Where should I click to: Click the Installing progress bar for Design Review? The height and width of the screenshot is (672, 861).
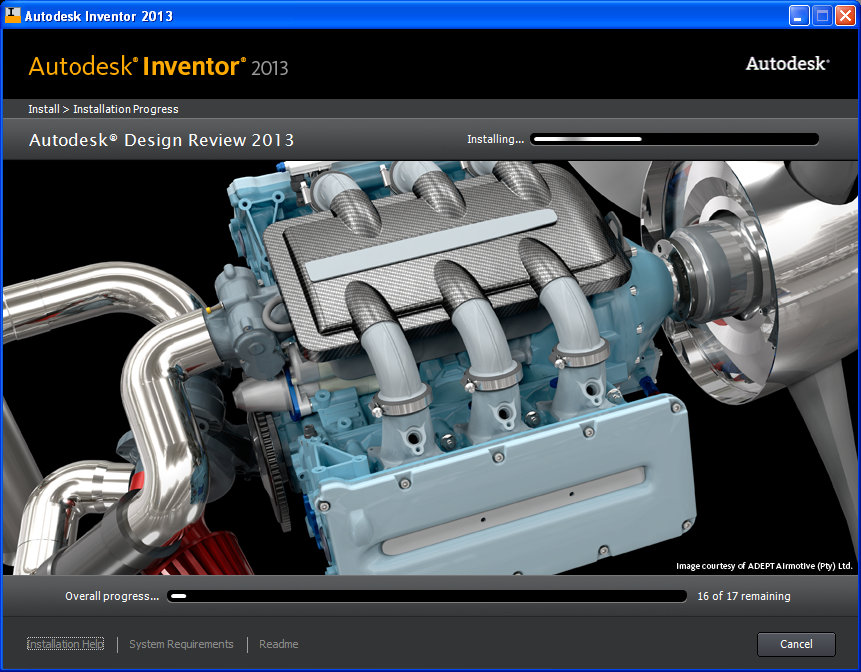tap(674, 139)
